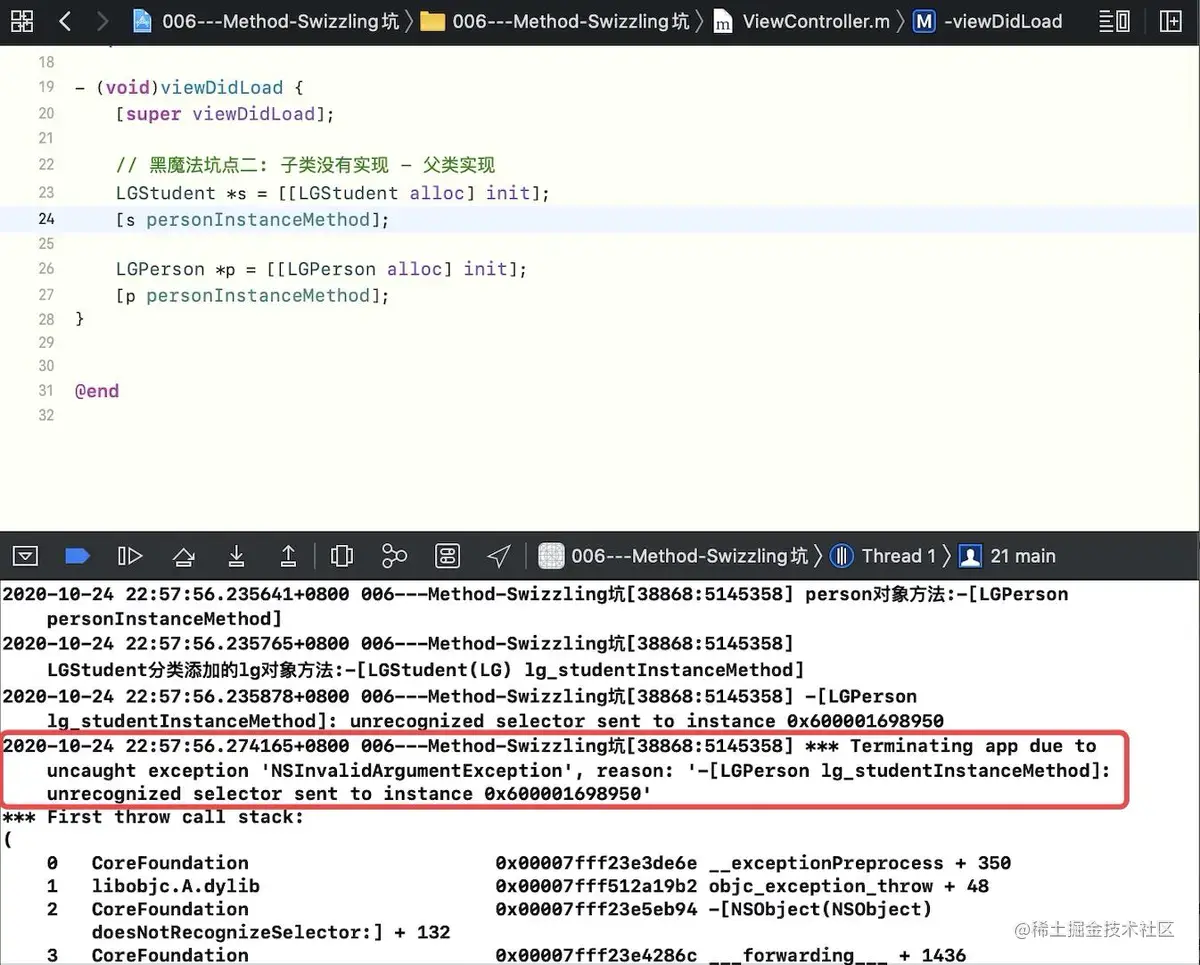Open the Debug View Hierarchy

coord(342,556)
